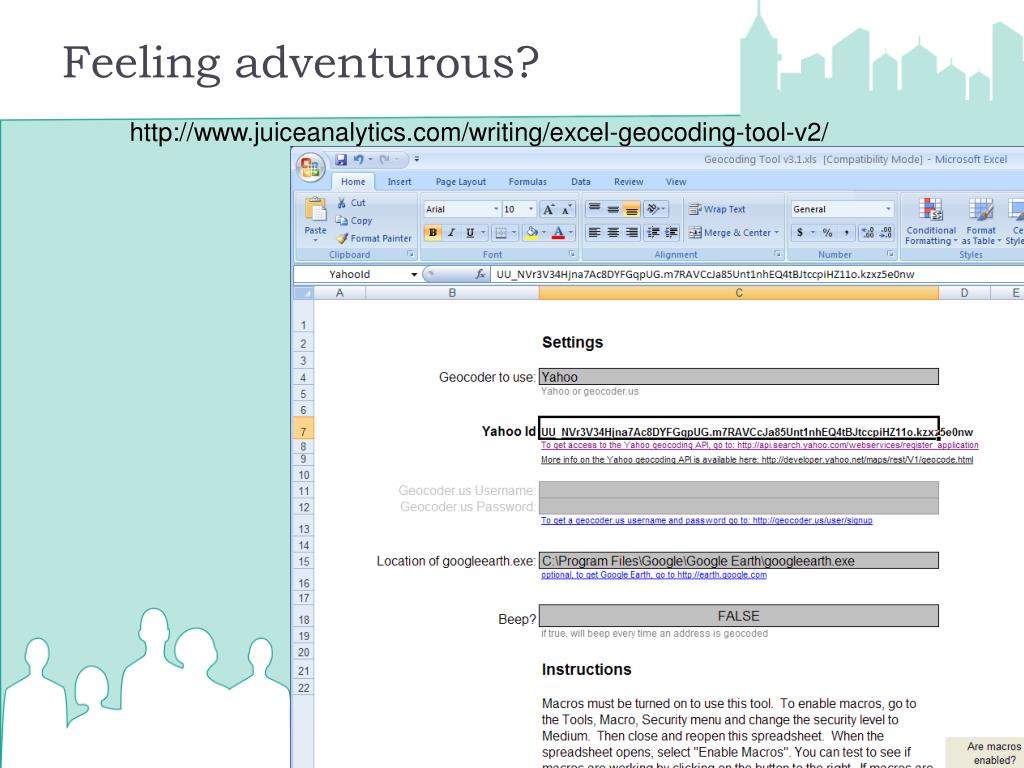The width and height of the screenshot is (1024, 768).
Task: Open the Yahoo geocoding API registration link
Action: [760, 445]
